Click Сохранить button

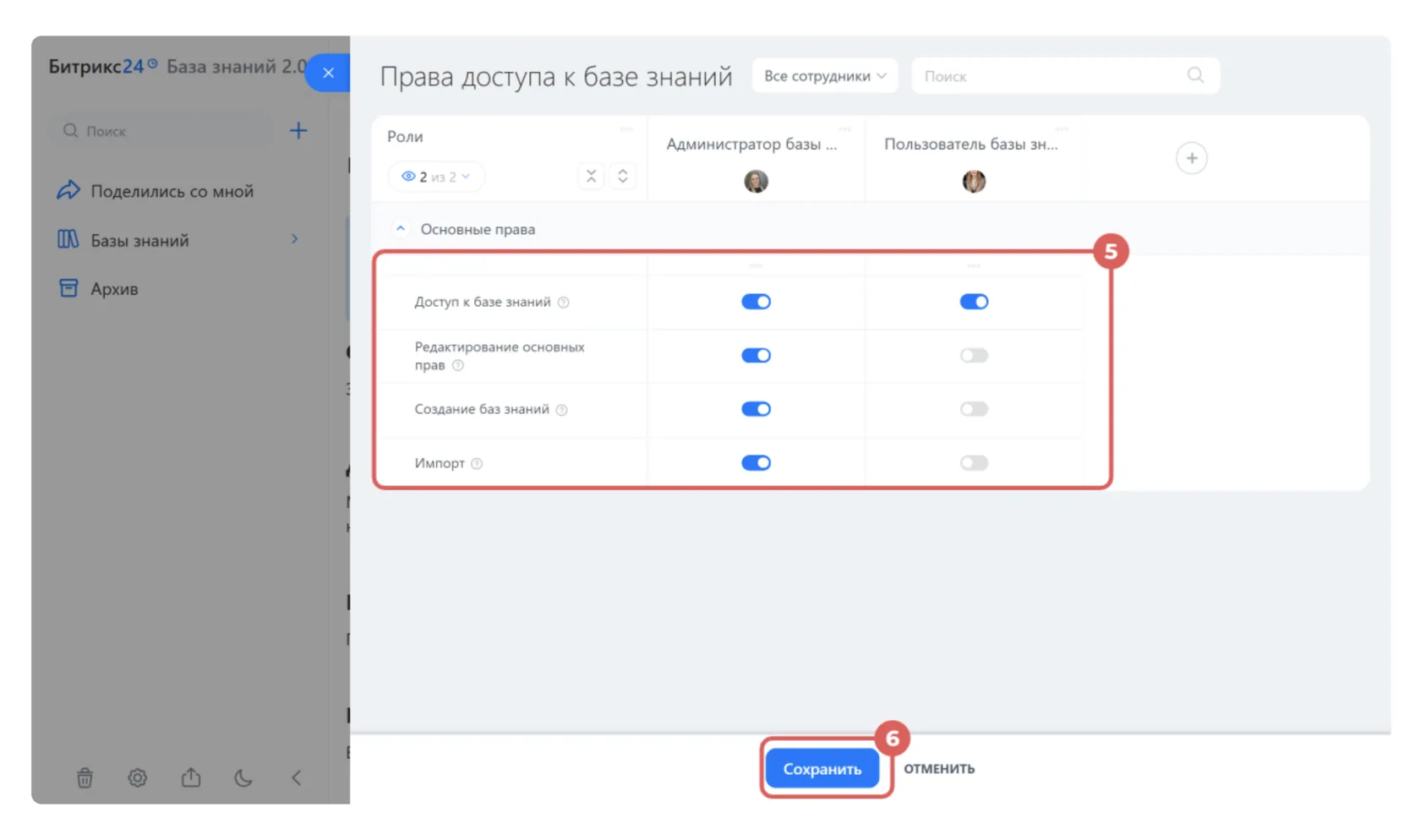click(822, 768)
